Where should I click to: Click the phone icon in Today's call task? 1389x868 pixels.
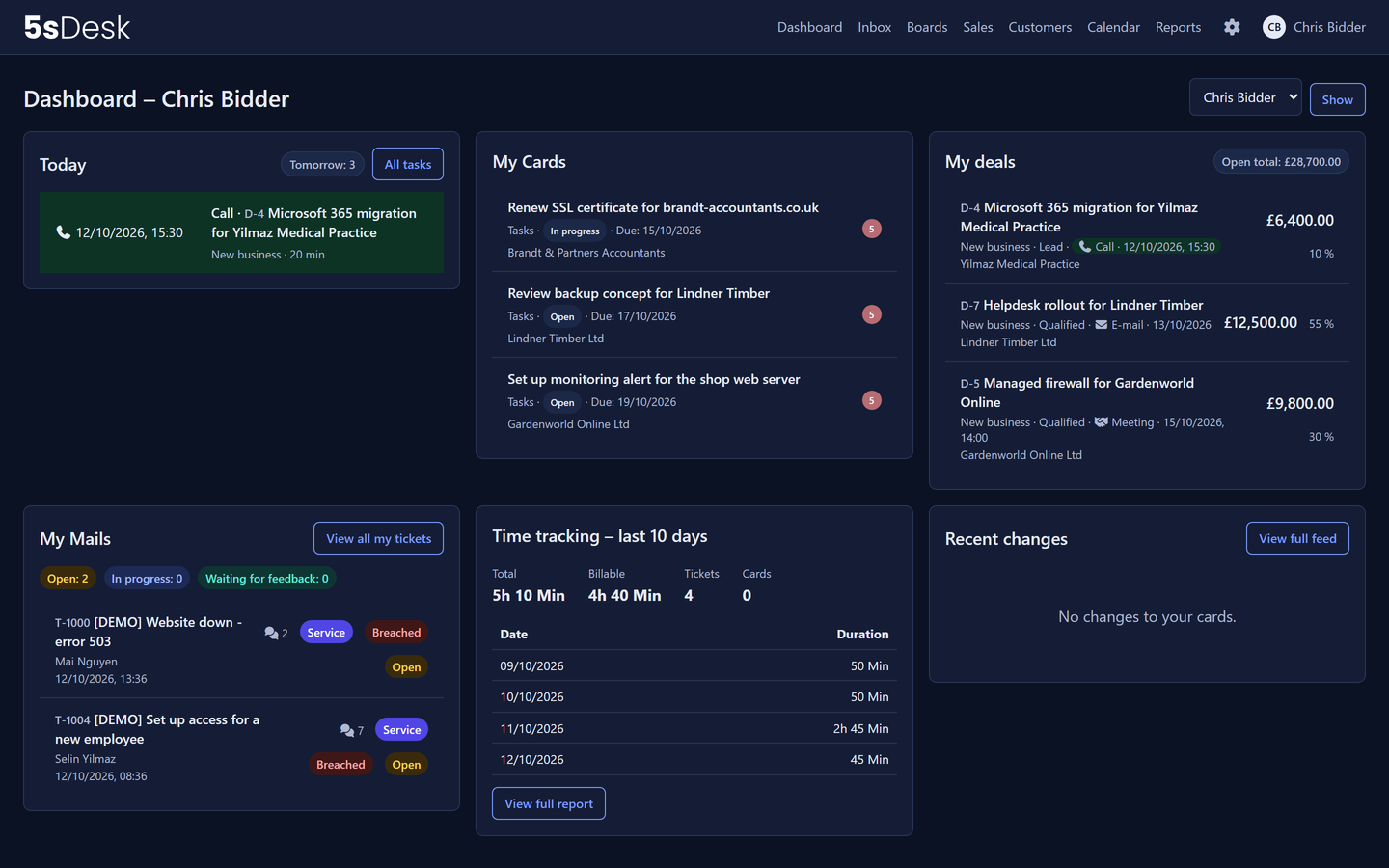64,232
